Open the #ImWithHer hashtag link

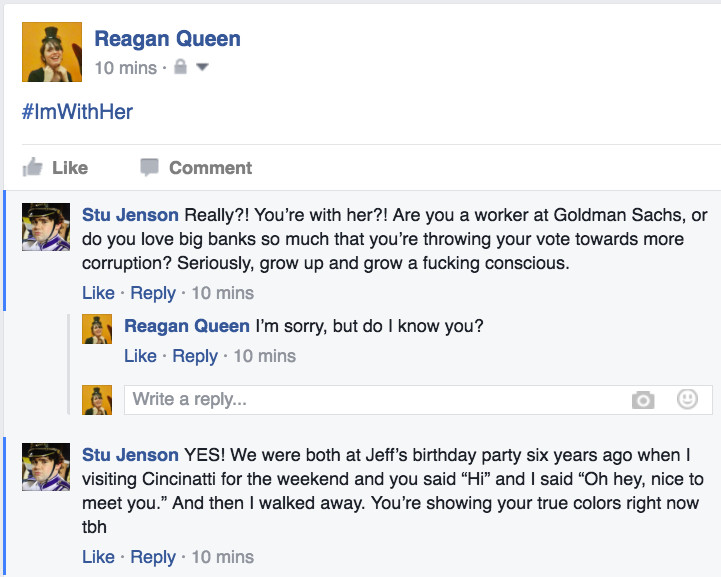point(77,112)
